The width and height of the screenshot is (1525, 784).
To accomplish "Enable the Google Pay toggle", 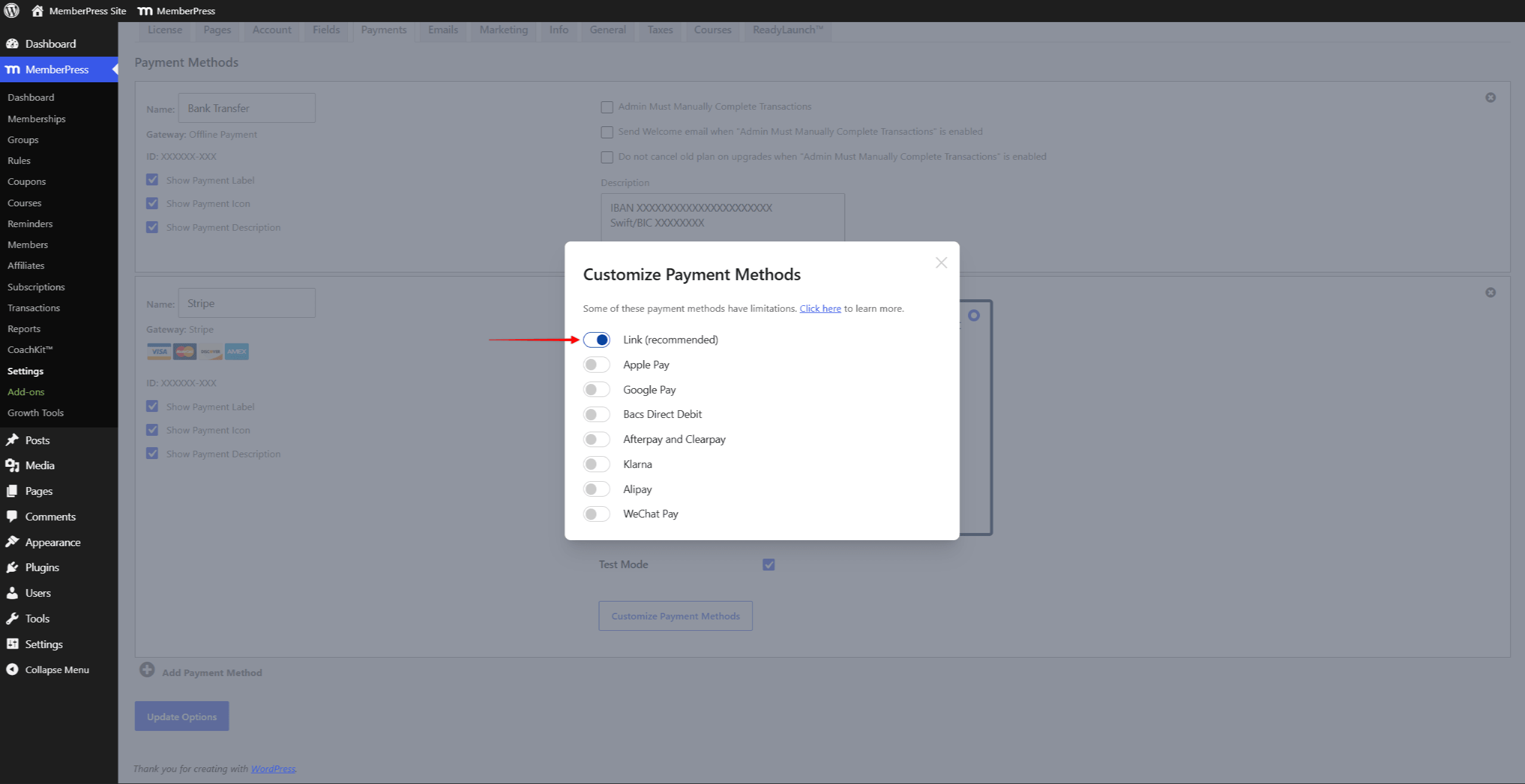I will click(x=596, y=389).
